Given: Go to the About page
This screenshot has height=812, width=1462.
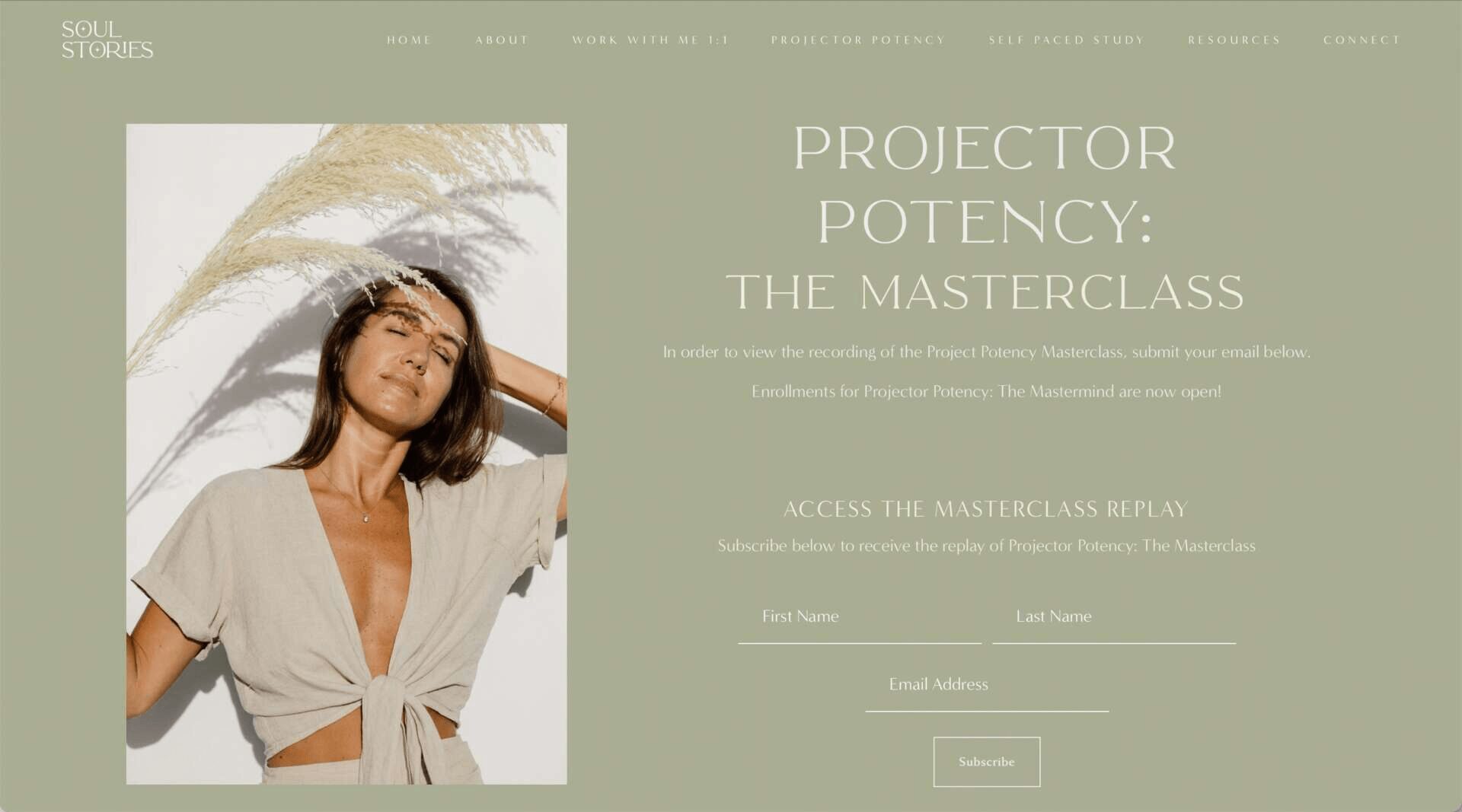Looking at the screenshot, I should [502, 40].
